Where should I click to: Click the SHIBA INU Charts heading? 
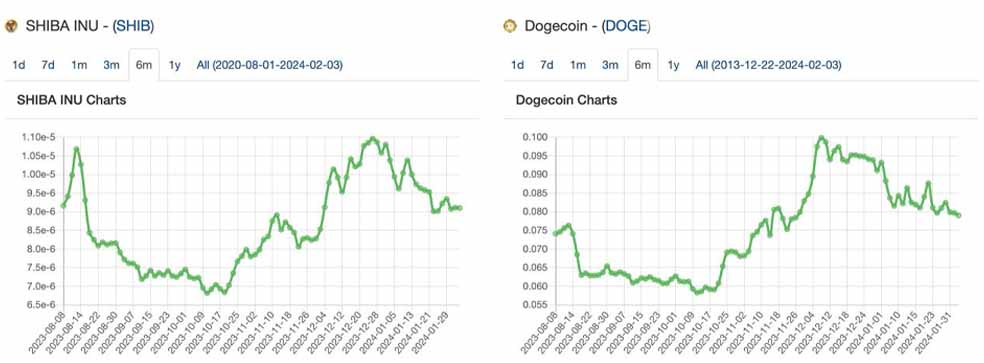[x=72, y=100]
